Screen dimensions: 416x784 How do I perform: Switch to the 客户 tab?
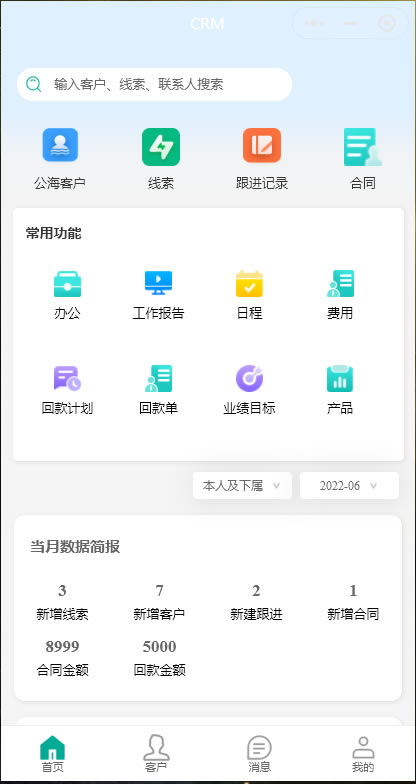[156, 754]
